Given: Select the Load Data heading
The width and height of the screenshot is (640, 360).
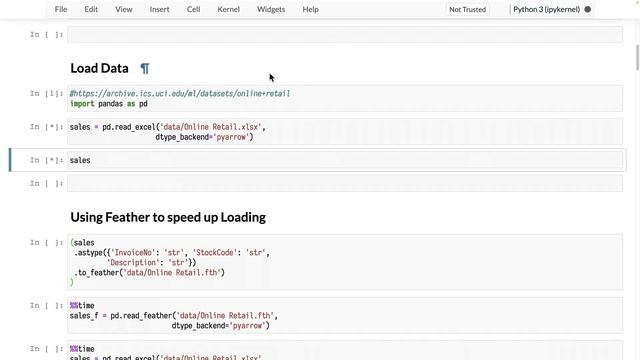Looking at the screenshot, I should click(x=99, y=68).
